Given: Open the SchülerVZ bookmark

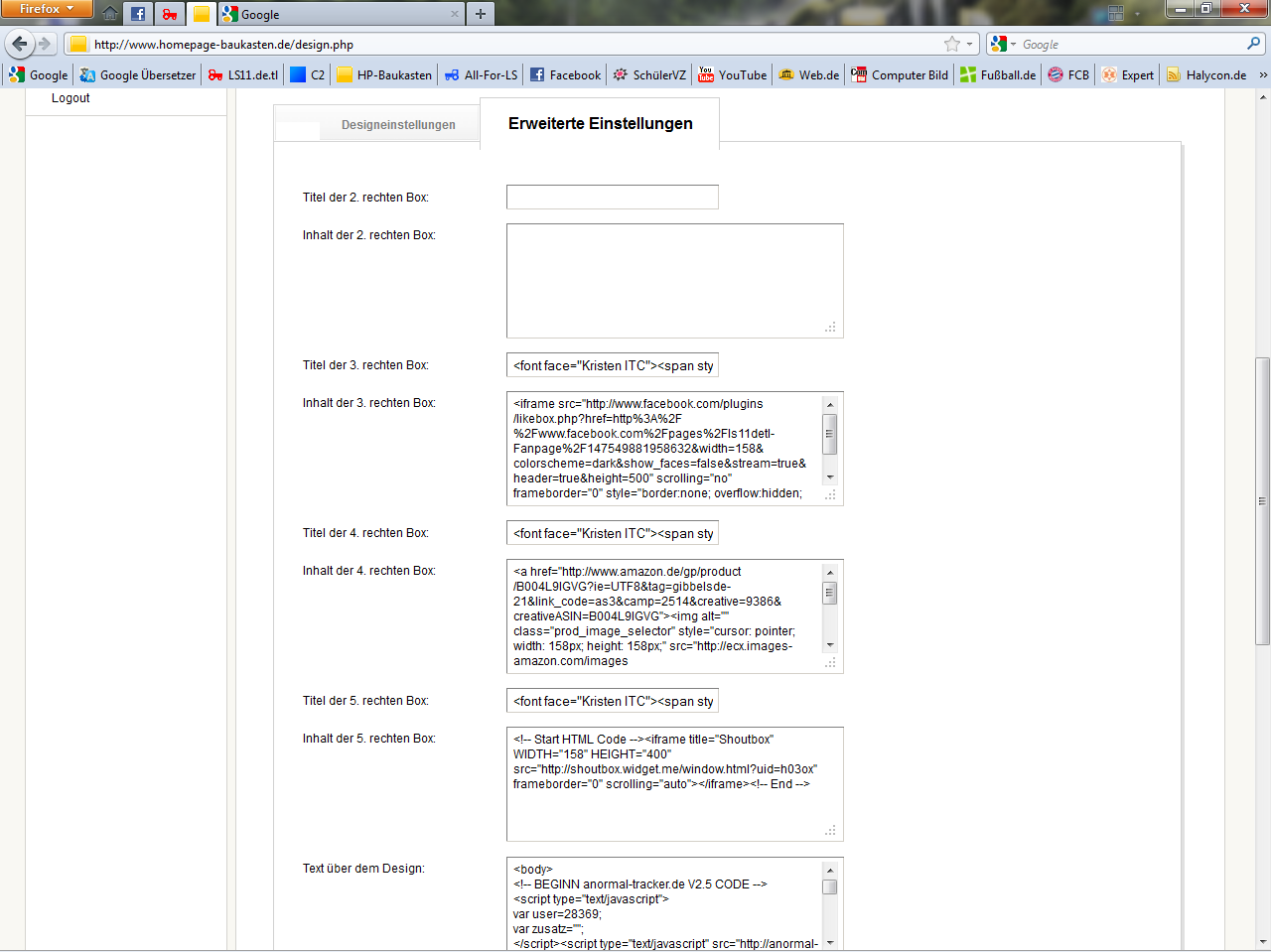Looking at the screenshot, I should tap(649, 74).
